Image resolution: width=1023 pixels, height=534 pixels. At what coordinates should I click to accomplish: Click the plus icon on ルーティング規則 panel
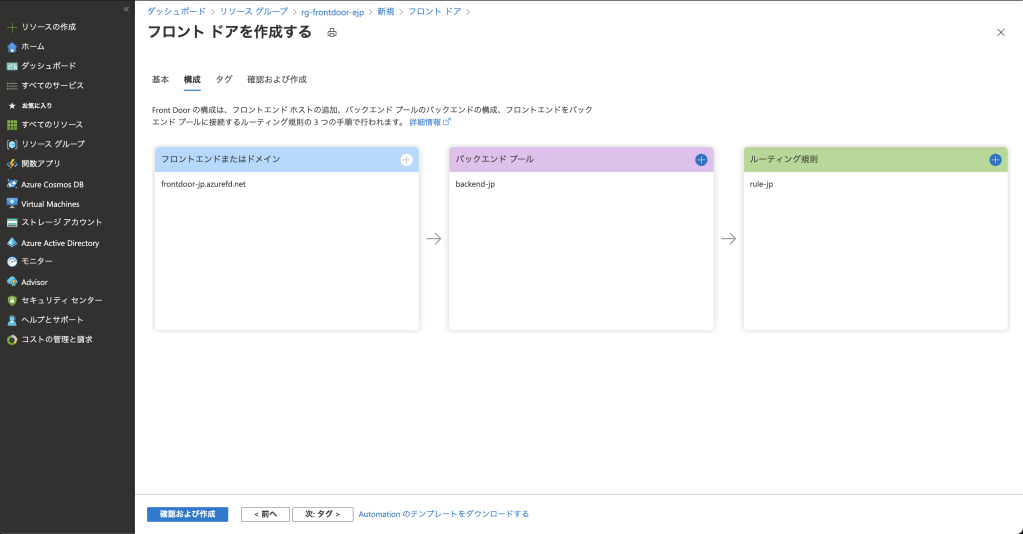995,160
